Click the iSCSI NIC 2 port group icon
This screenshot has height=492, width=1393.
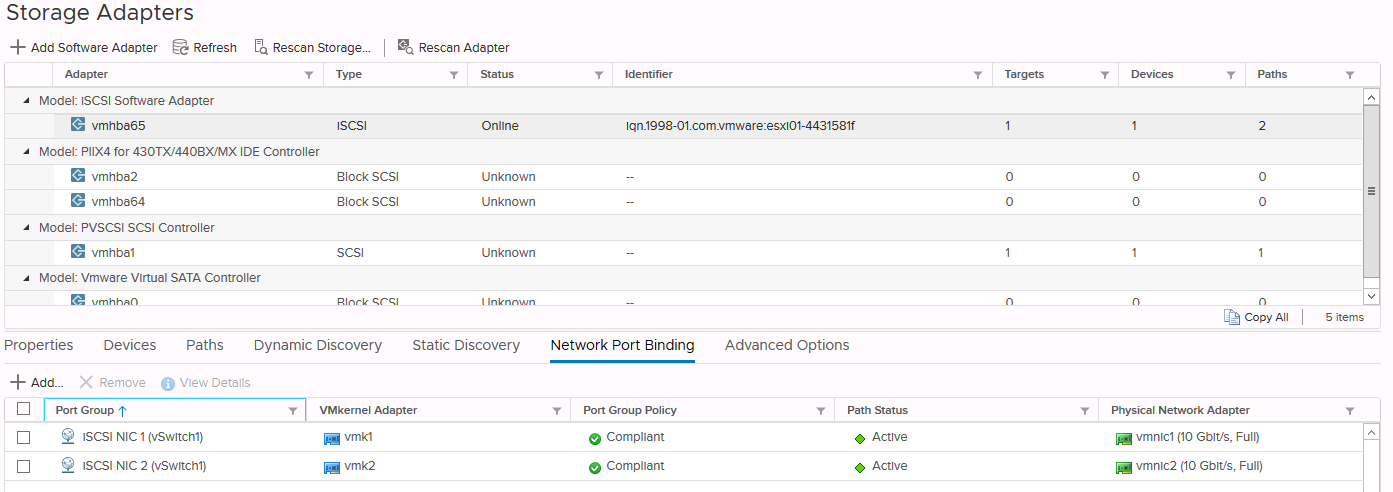click(x=68, y=466)
